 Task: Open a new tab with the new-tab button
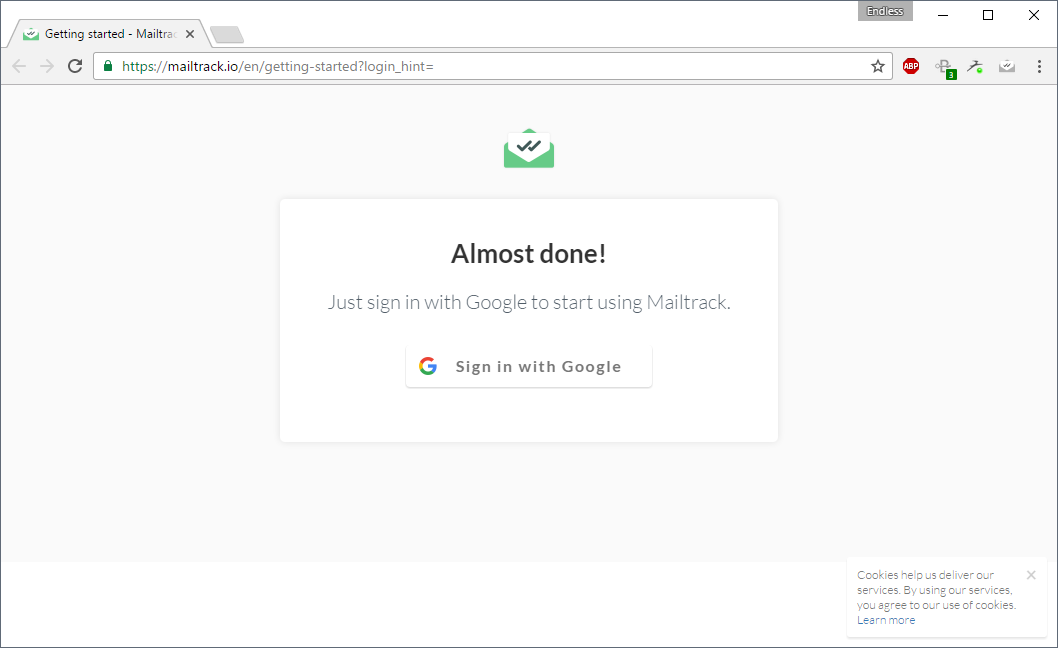227,34
